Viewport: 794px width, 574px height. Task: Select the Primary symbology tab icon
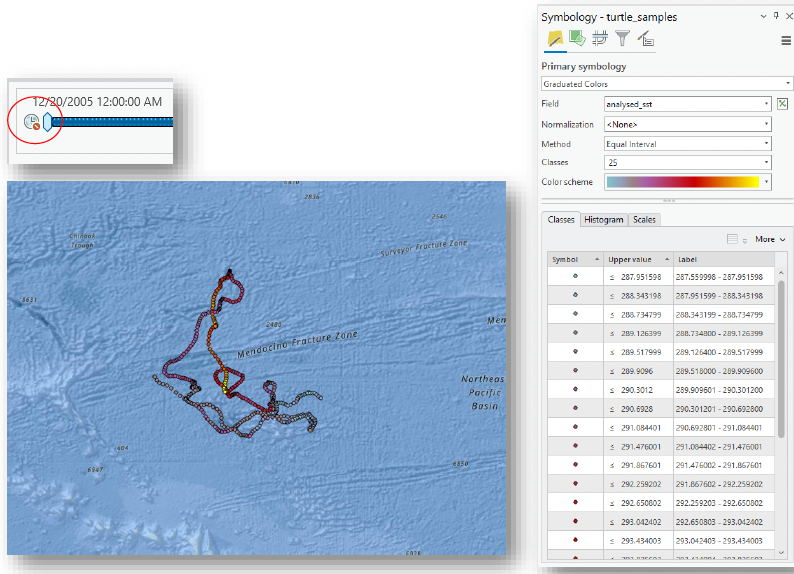(x=554, y=39)
